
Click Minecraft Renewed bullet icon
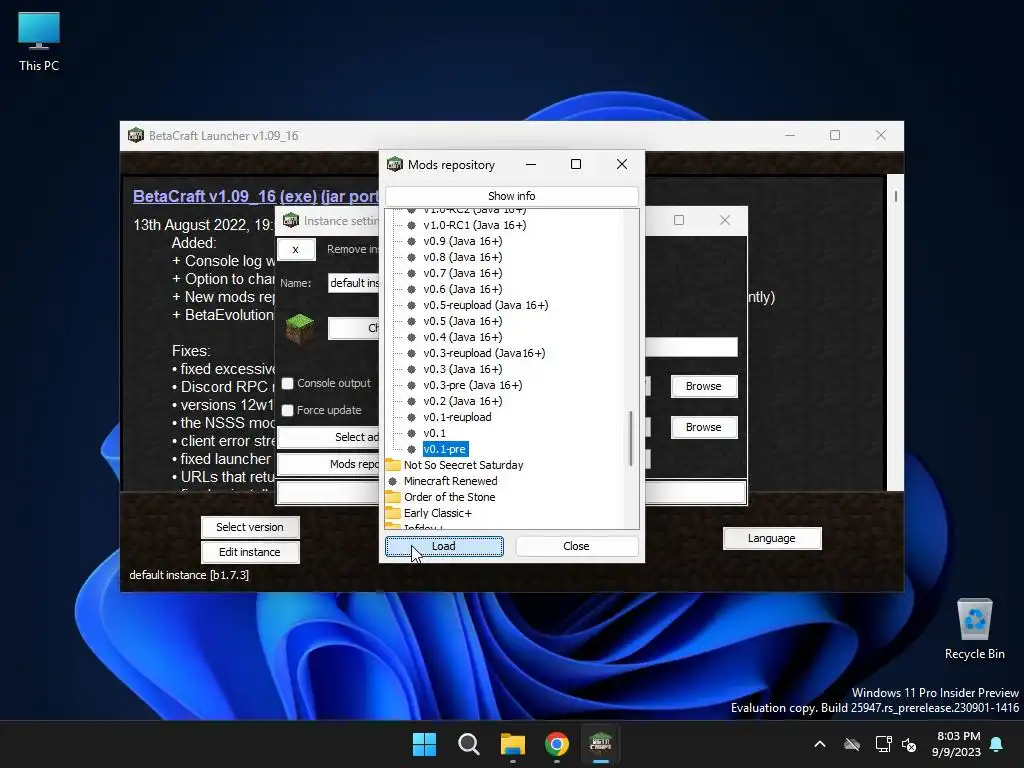tap(392, 481)
